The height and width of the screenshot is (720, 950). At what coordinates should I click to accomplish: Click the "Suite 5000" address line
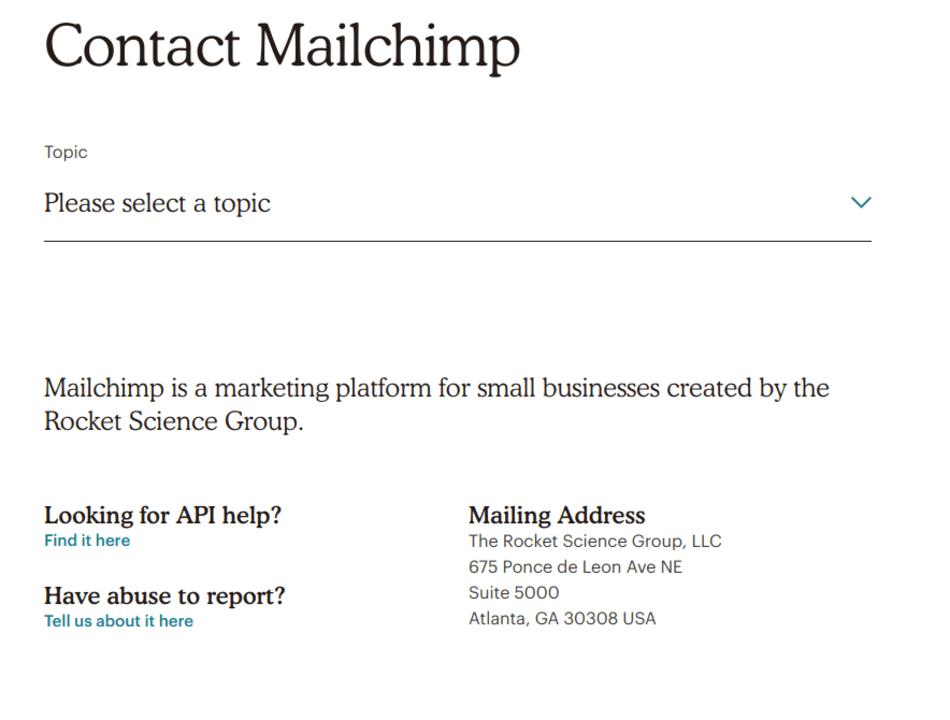[514, 593]
